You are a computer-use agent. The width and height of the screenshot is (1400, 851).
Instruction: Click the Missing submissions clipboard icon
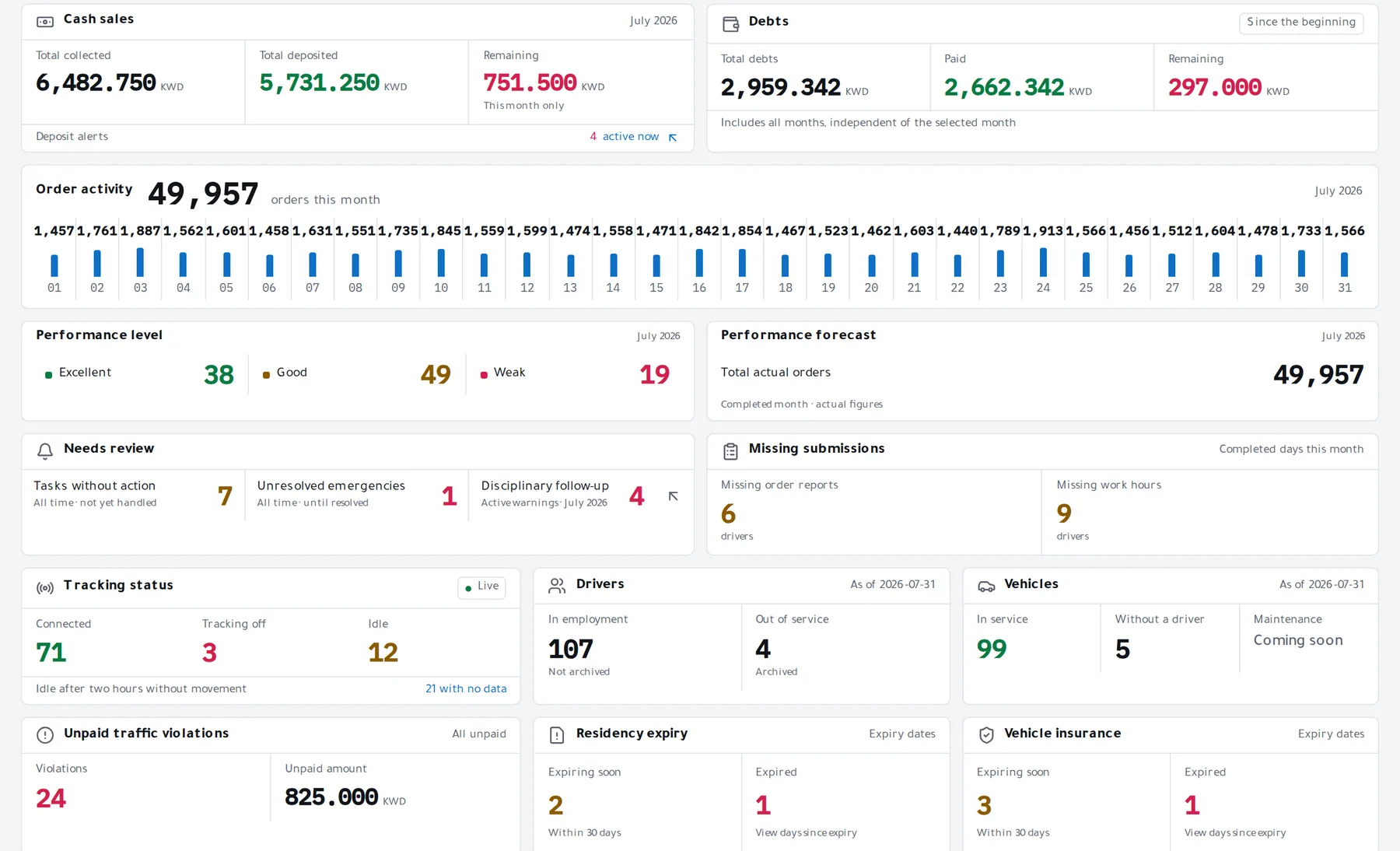click(730, 451)
